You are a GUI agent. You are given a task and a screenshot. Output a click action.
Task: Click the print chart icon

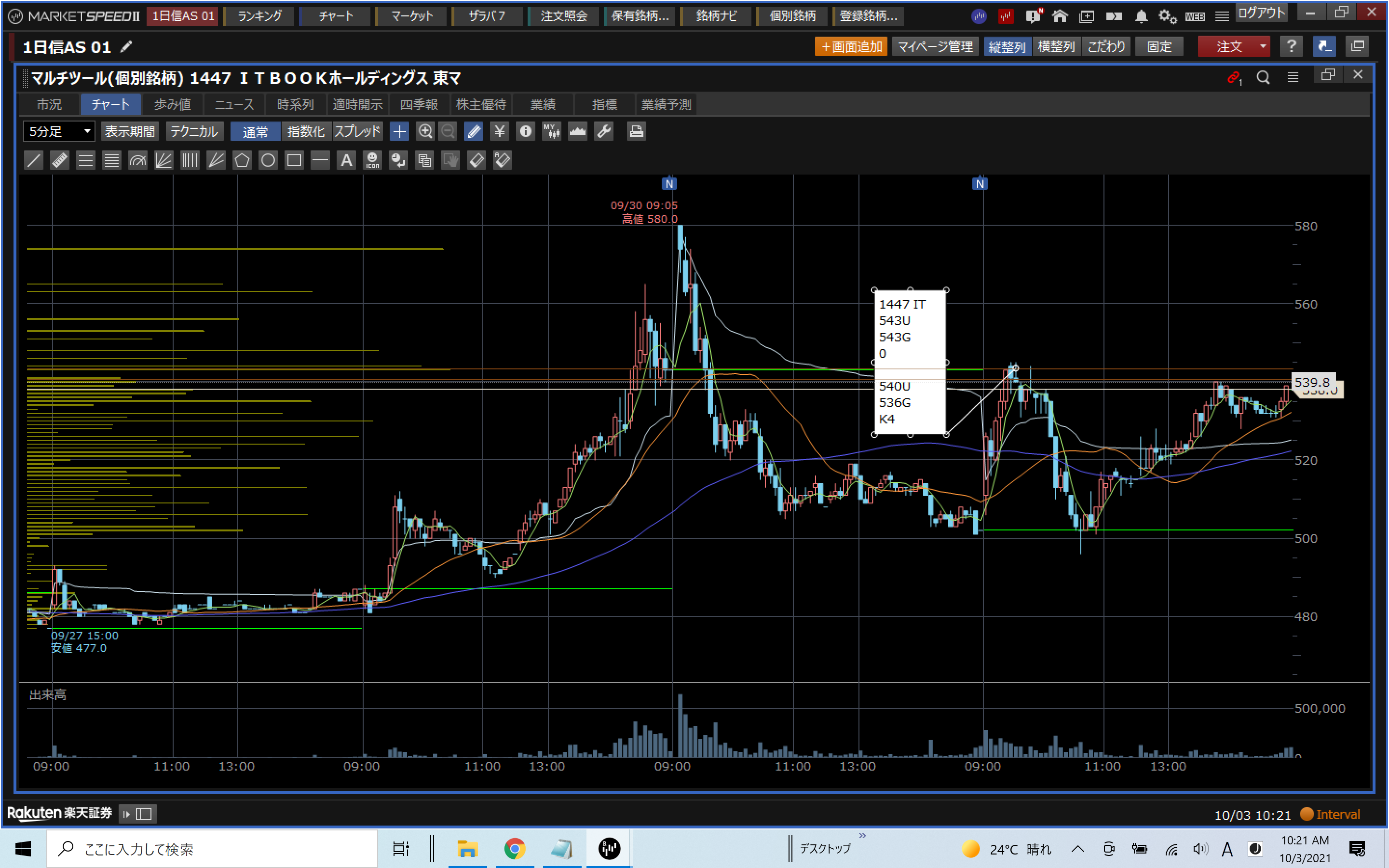[x=635, y=132]
